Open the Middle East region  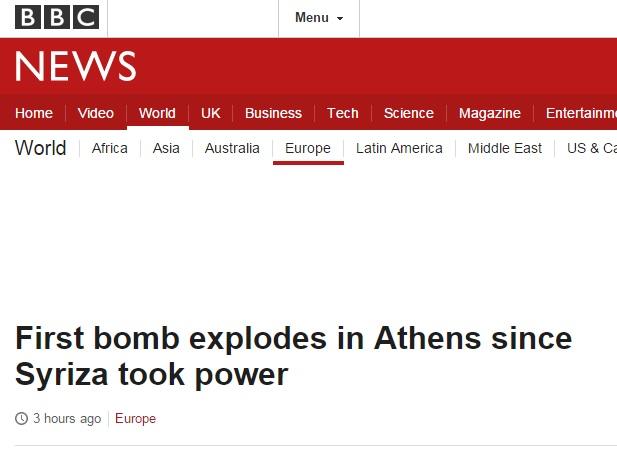(x=505, y=148)
